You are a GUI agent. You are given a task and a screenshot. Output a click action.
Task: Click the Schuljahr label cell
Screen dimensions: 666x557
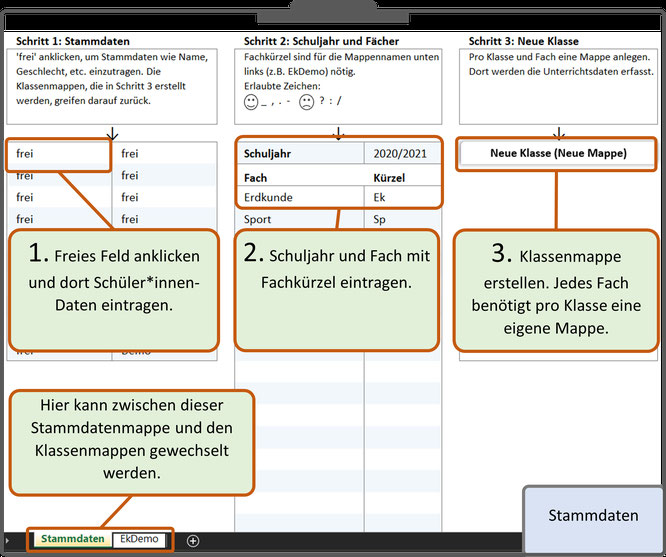coord(300,153)
